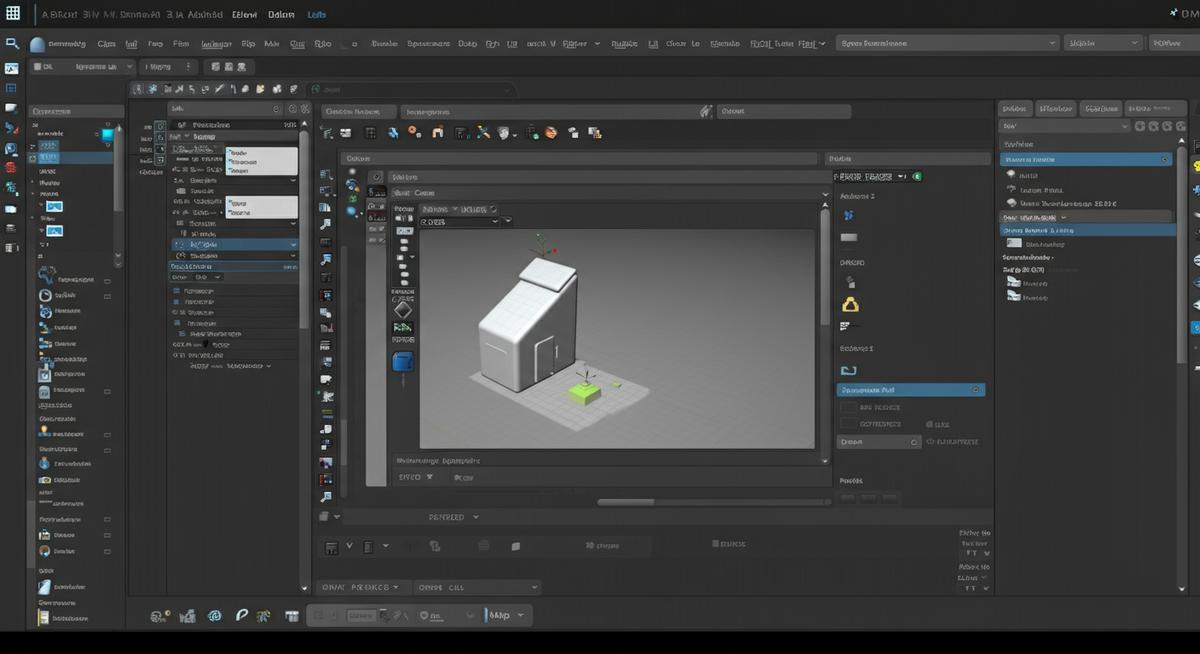Click the yellow warning triangle icon in properties

850,305
